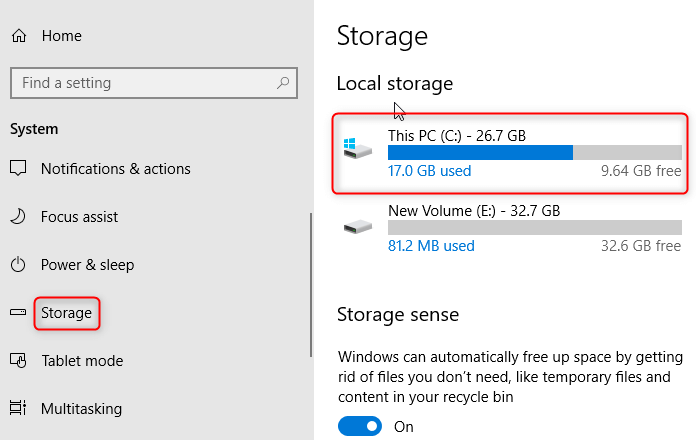
Task: Click the magnifier search icon
Action: point(283,83)
